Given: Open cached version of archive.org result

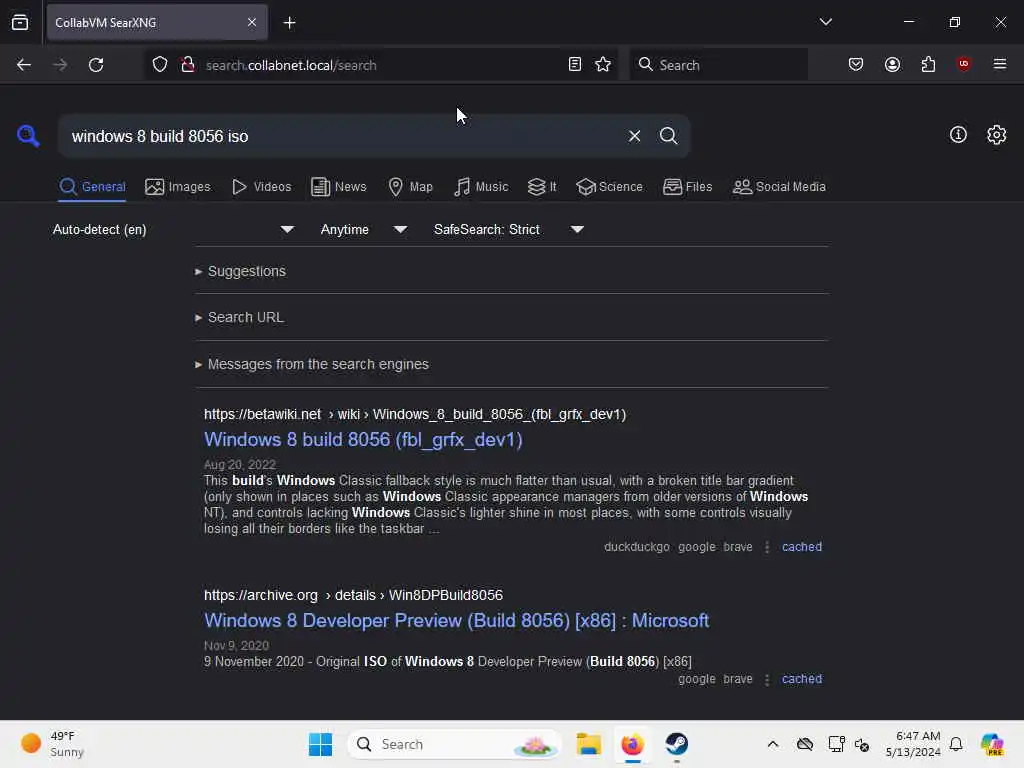Looking at the screenshot, I should pyautogui.click(x=801, y=679).
